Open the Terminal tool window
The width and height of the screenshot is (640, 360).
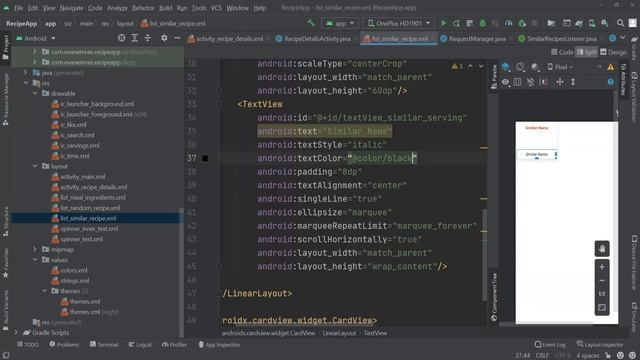click(x=104, y=345)
